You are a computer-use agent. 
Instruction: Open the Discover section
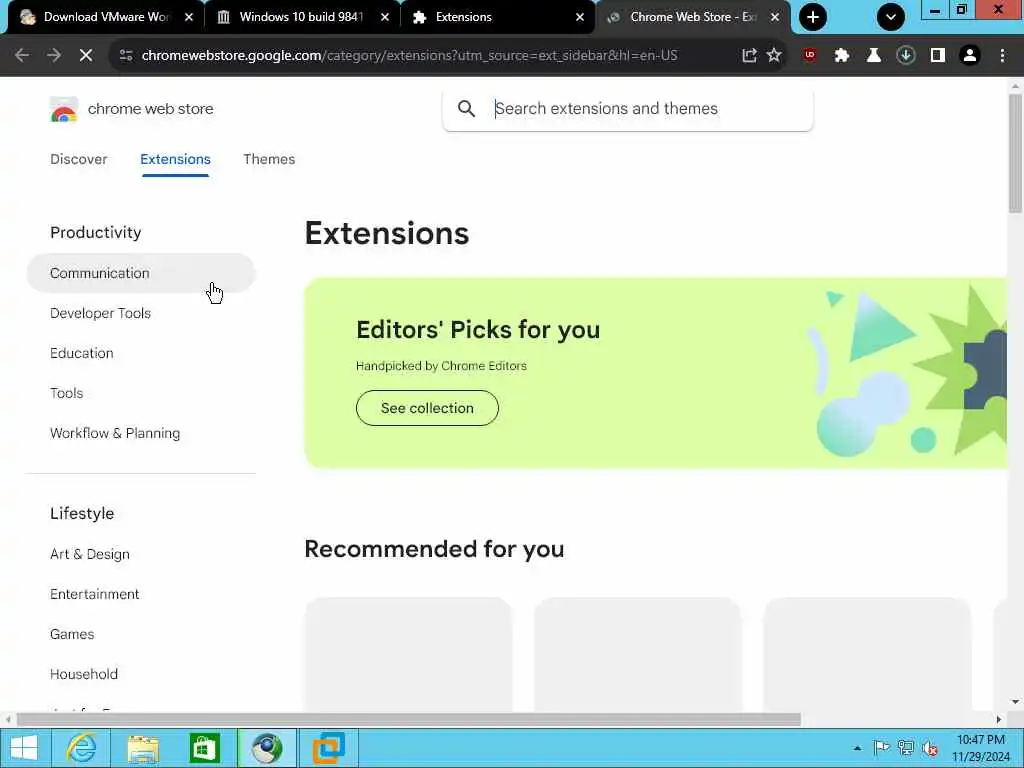[78, 159]
